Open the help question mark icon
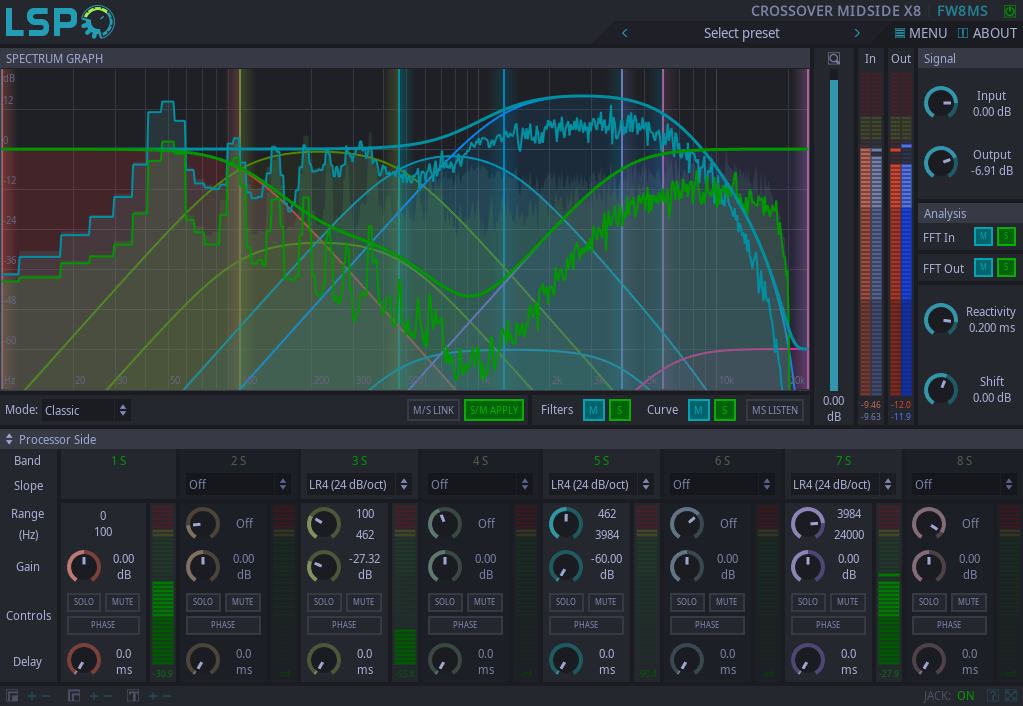 pyautogui.click(x=993, y=695)
